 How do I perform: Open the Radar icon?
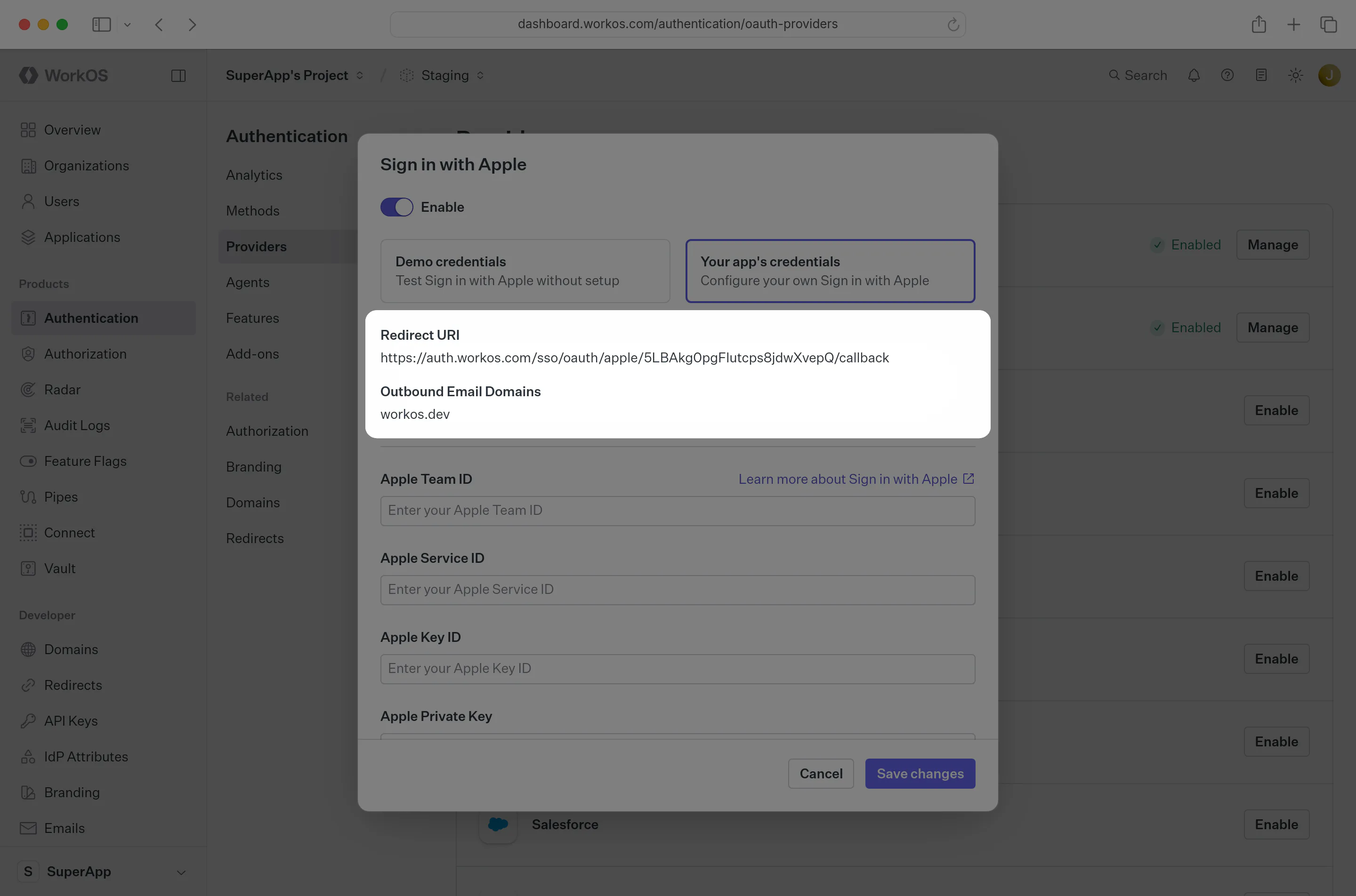tap(28, 390)
